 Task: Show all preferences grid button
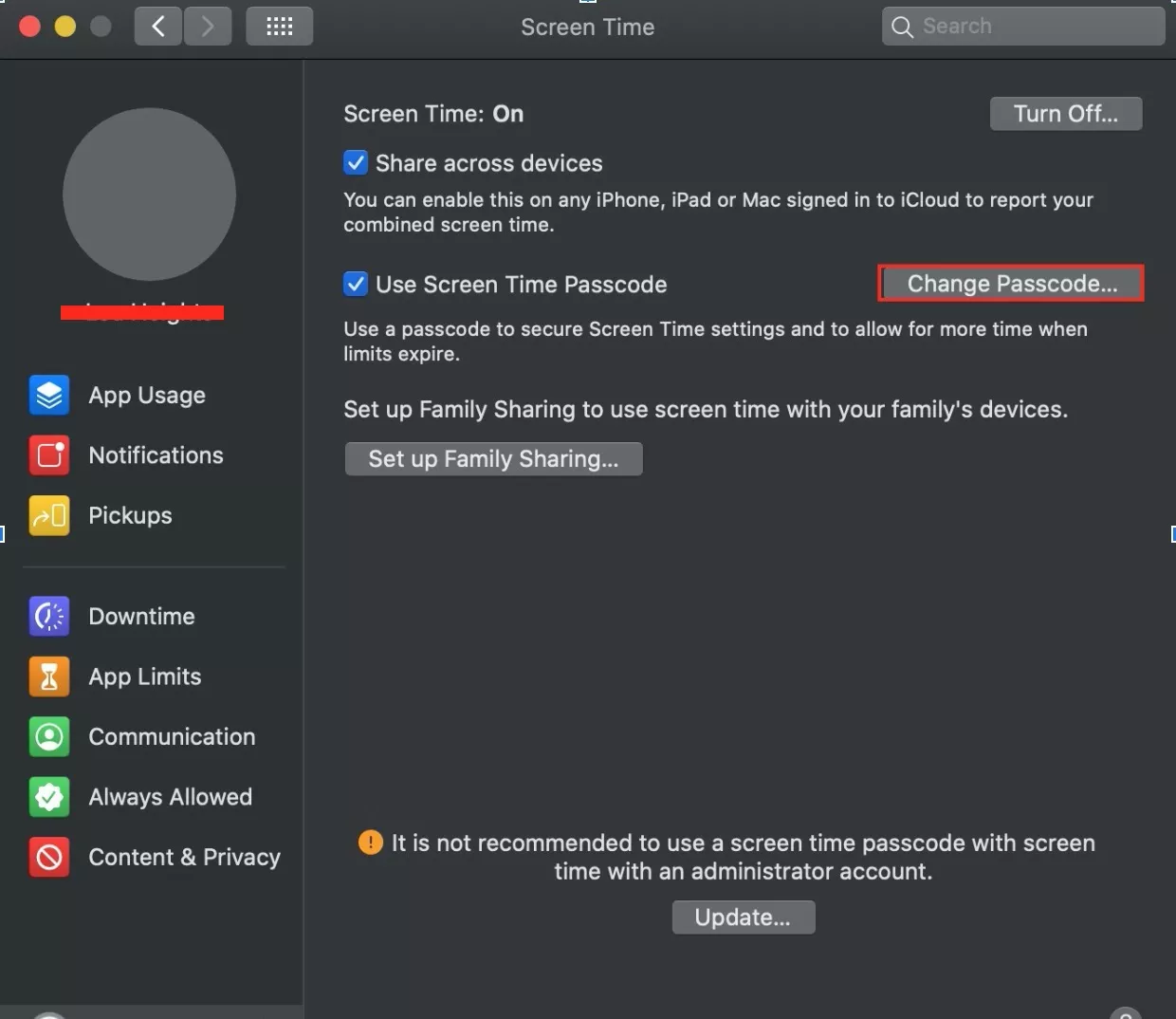279,27
